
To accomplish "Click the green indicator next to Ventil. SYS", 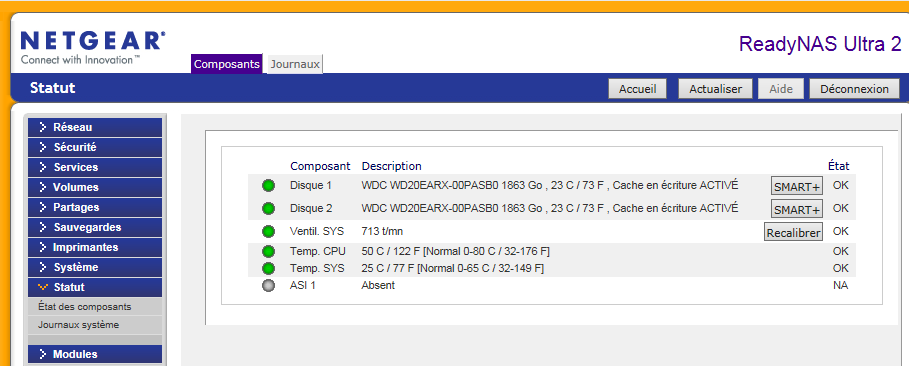I will point(268,231).
